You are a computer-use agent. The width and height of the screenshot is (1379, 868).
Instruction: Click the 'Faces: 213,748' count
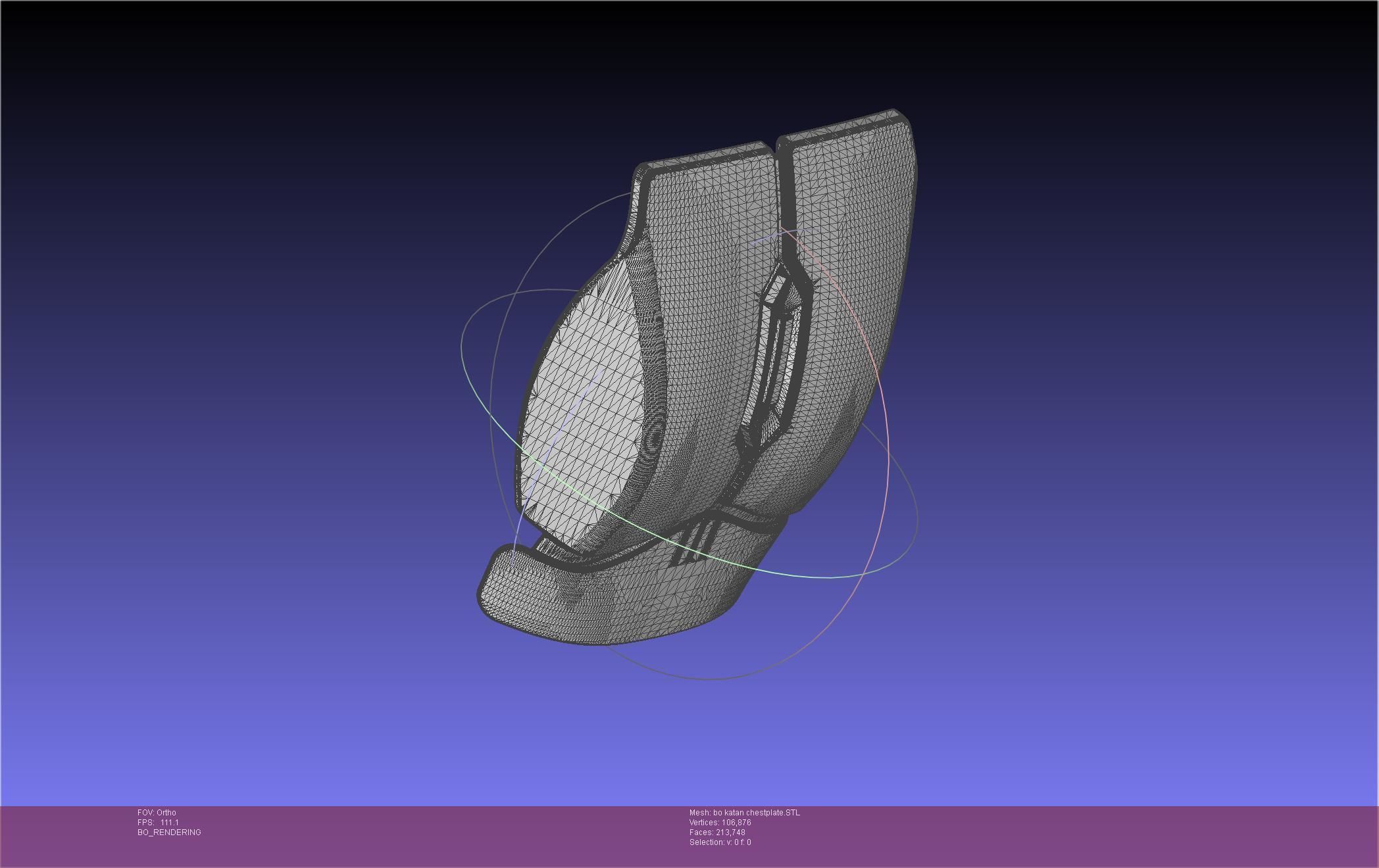pos(717,832)
